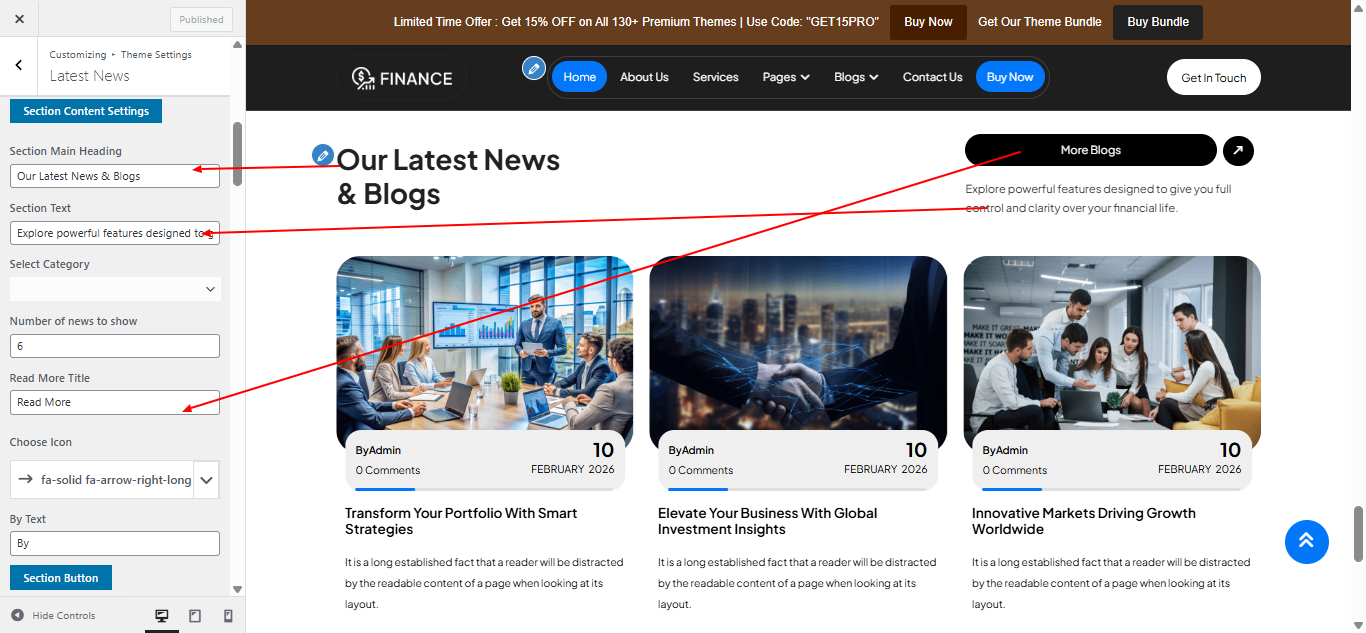The image size is (1366, 633).
Task: Open the Blogs submenu in the navigation
Action: [856, 77]
